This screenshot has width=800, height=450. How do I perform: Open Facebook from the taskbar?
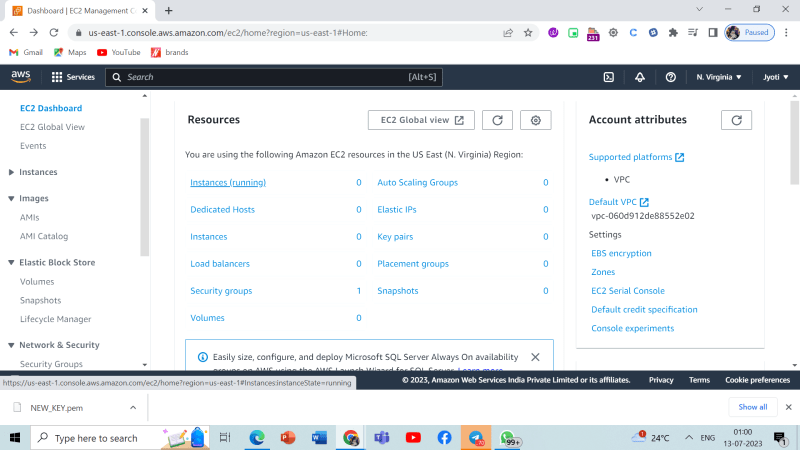pos(444,438)
